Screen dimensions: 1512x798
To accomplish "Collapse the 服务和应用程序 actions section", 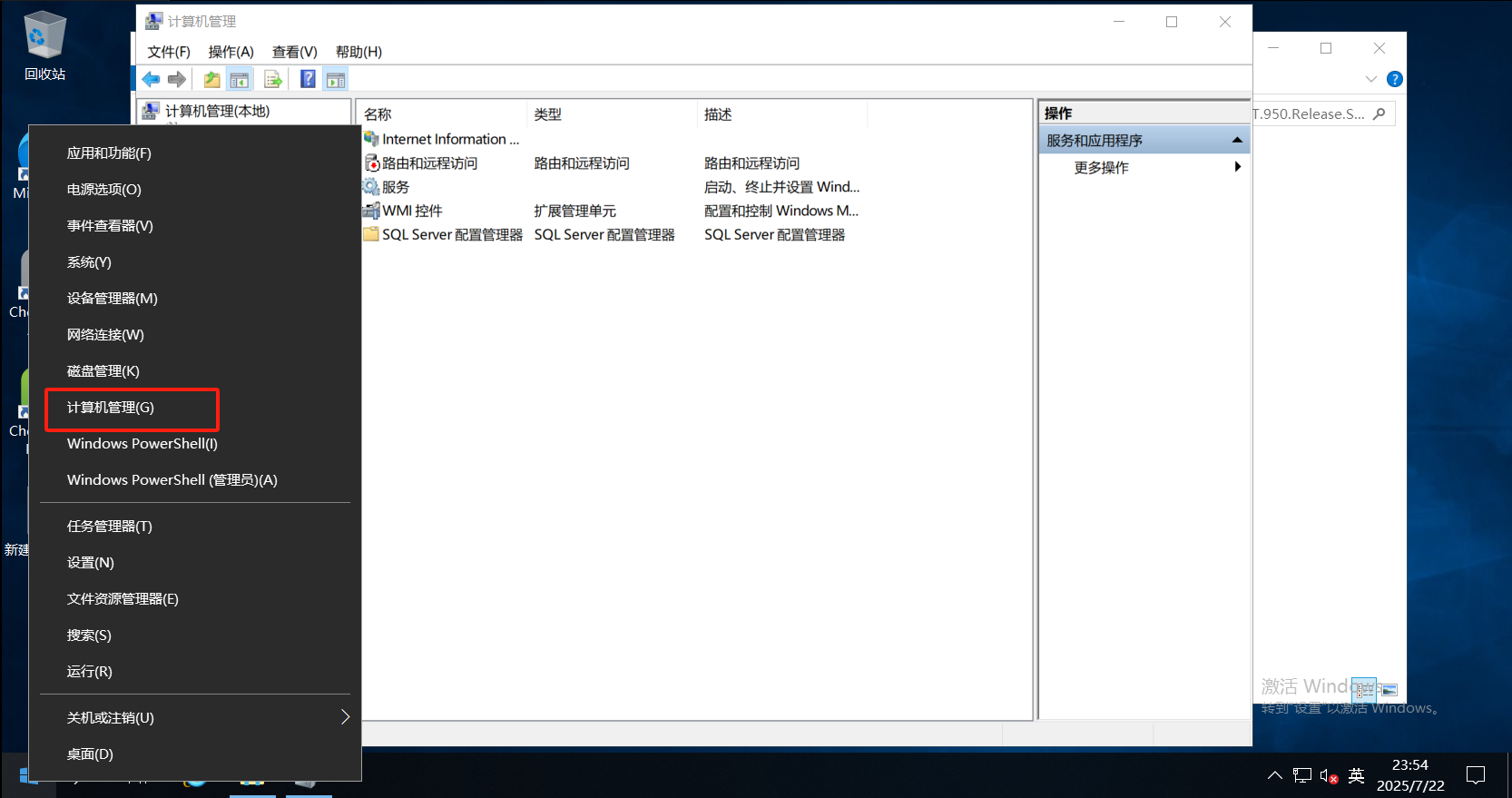I will pos(1237,140).
